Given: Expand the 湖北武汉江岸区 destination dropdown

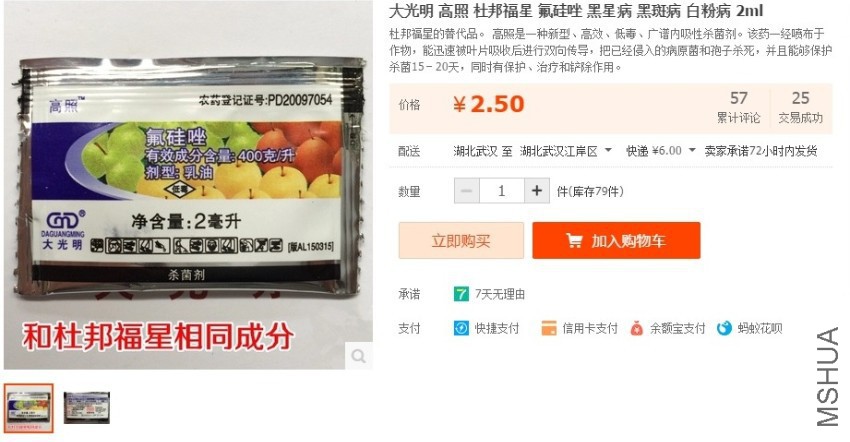Looking at the screenshot, I should pos(608,150).
